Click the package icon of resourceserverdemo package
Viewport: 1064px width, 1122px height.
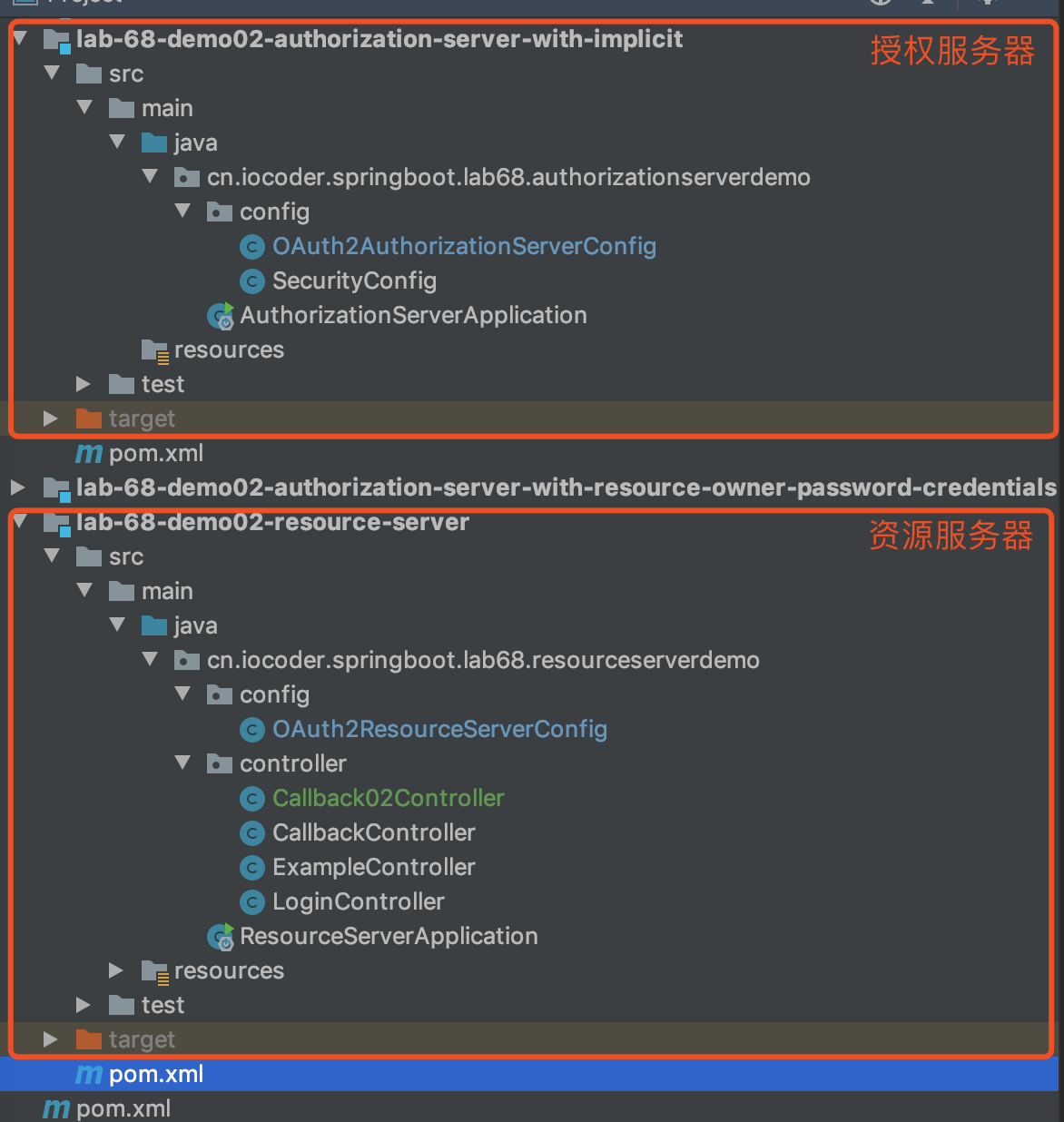pos(187,660)
